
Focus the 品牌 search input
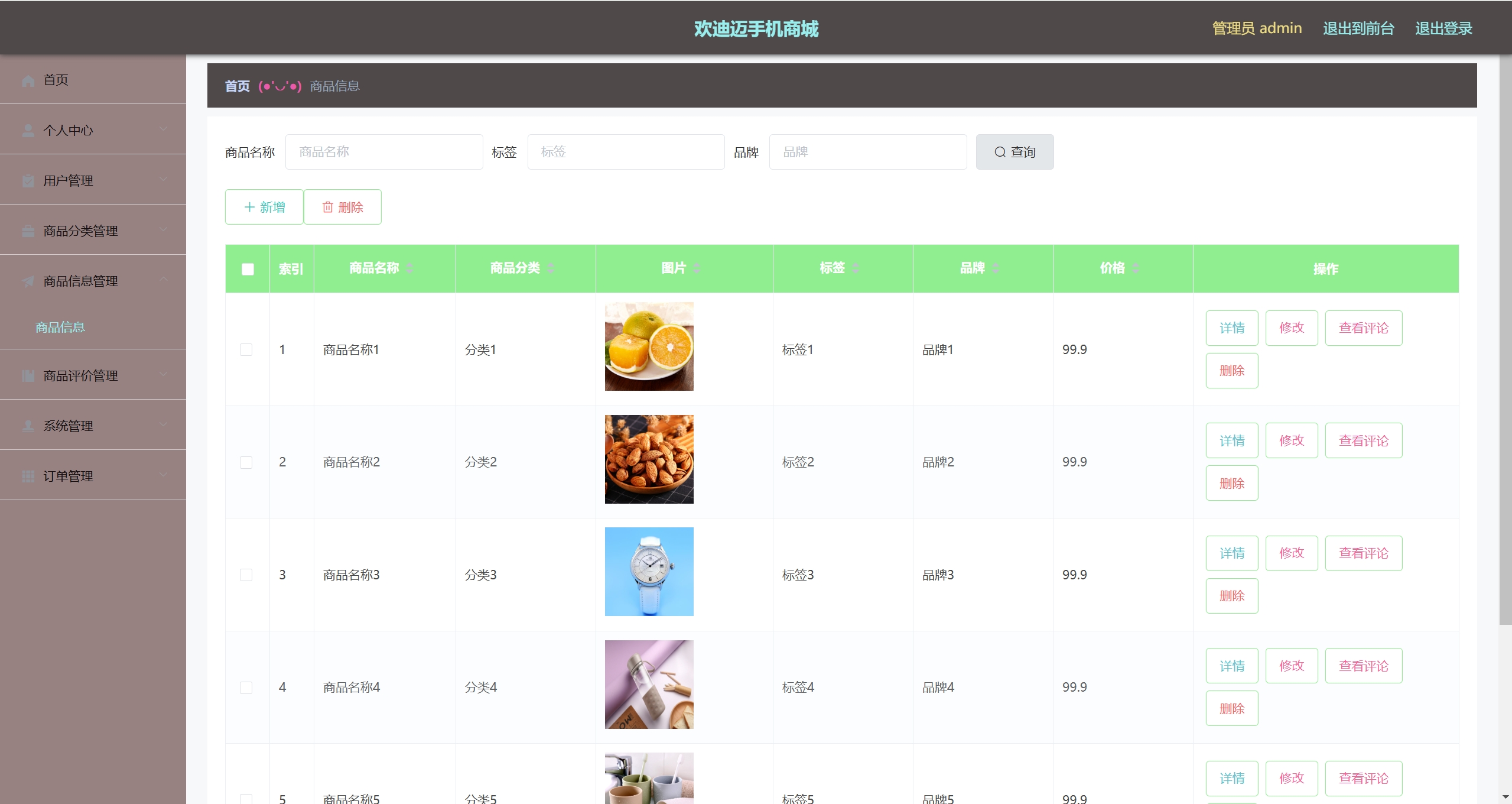868,152
